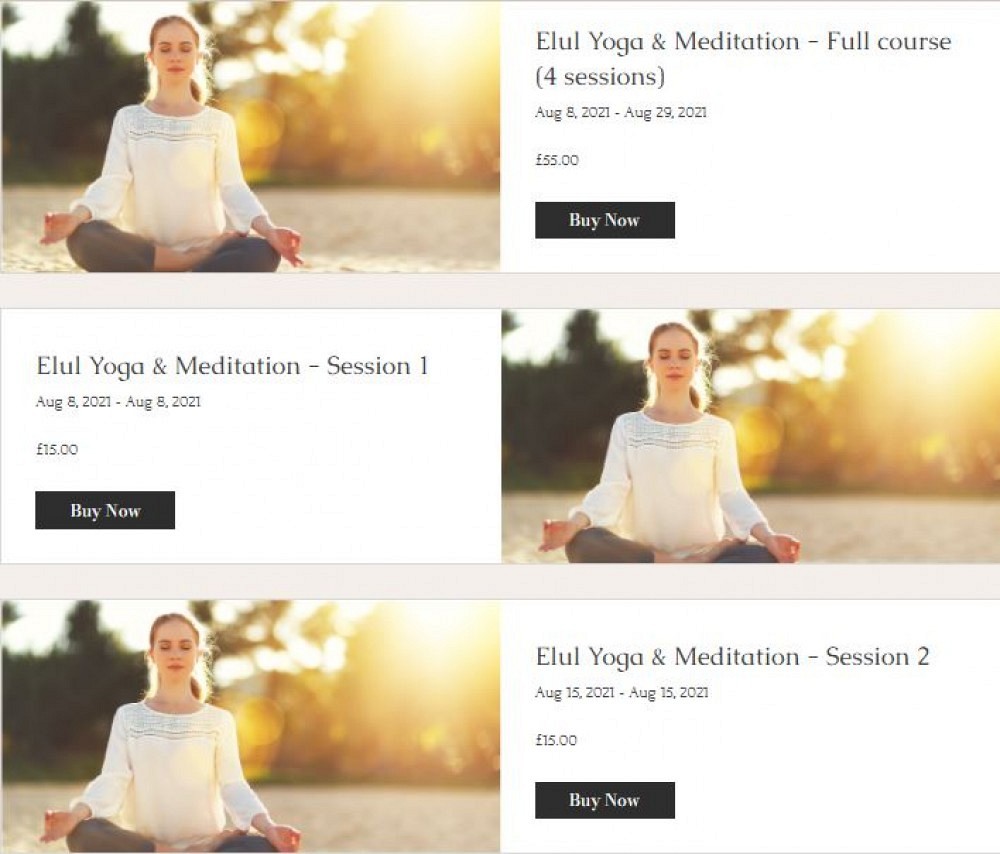Image resolution: width=1000 pixels, height=854 pixels.
Task: Click the Full course meditation photo
Action: coord(251,136)
